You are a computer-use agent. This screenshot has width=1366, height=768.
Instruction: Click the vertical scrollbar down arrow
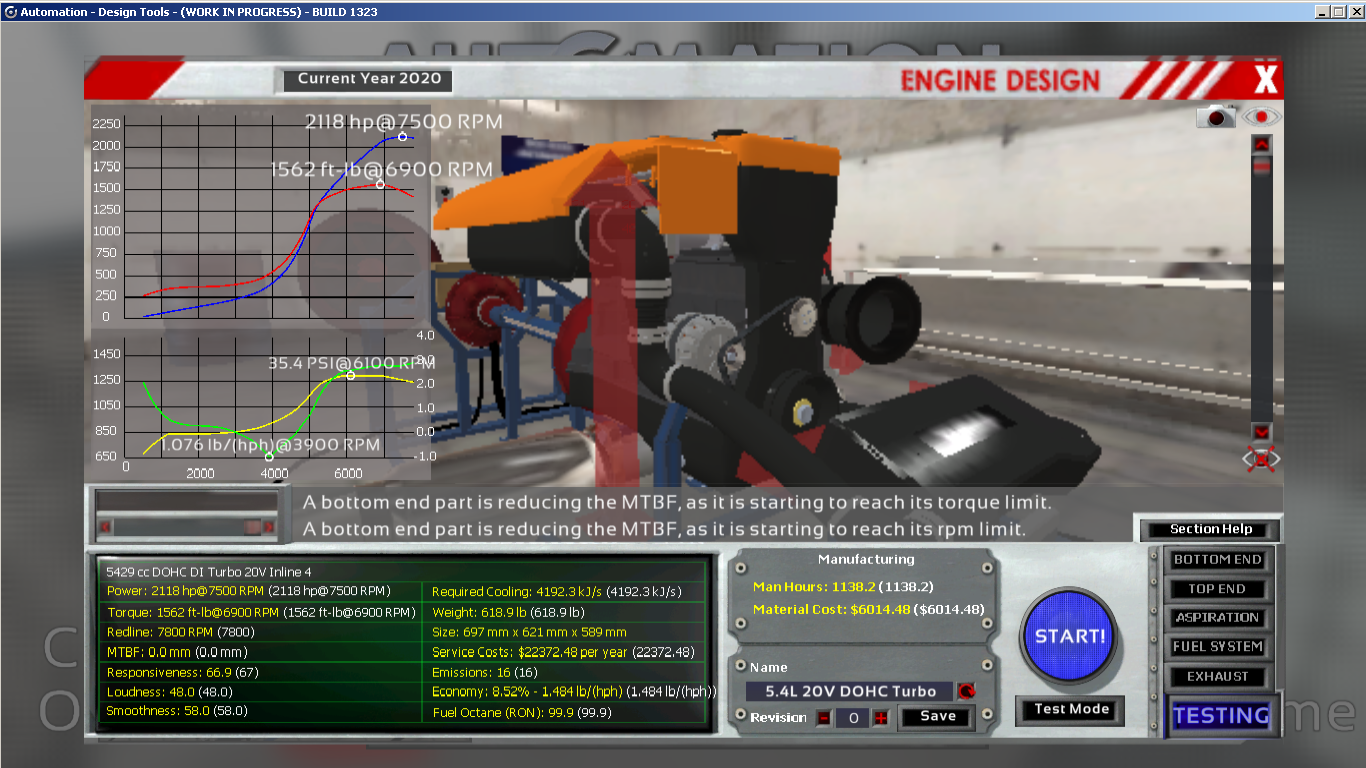pyautogui.click(x=1262, y=431)
